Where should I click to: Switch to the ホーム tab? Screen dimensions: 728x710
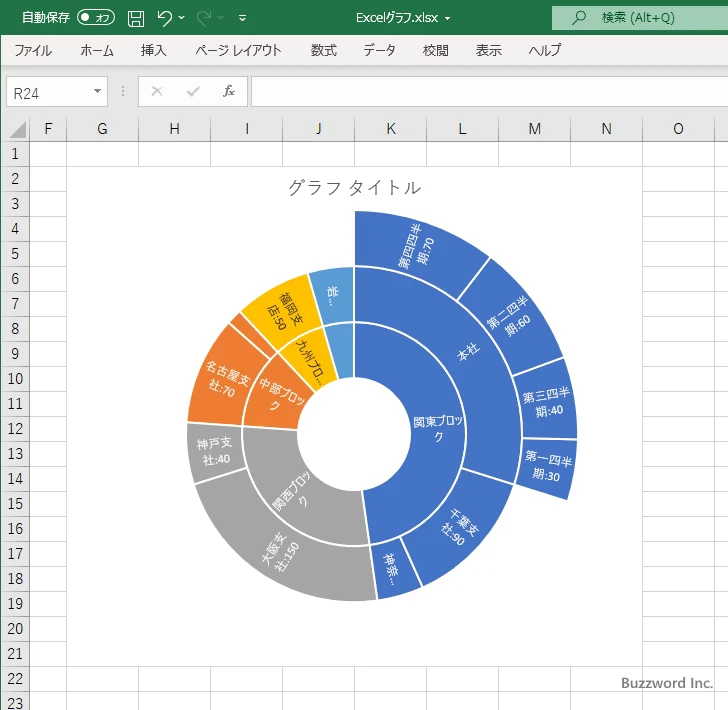[97, 50]
